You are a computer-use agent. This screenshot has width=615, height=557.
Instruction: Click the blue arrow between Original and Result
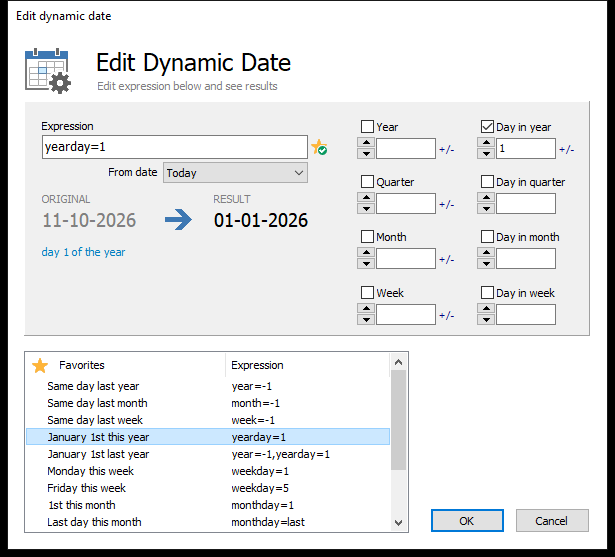(x=178, y=220)
